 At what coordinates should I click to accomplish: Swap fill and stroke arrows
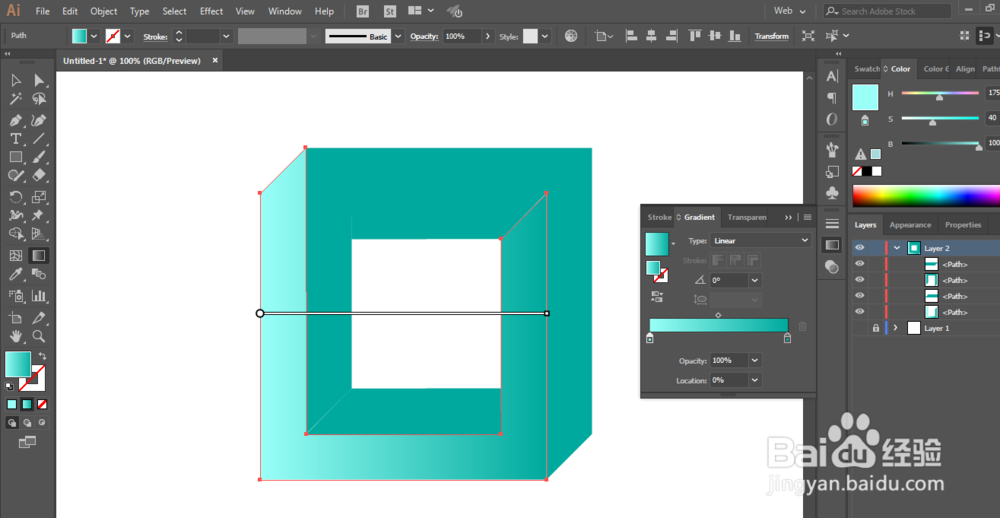[x=43, y=356]
